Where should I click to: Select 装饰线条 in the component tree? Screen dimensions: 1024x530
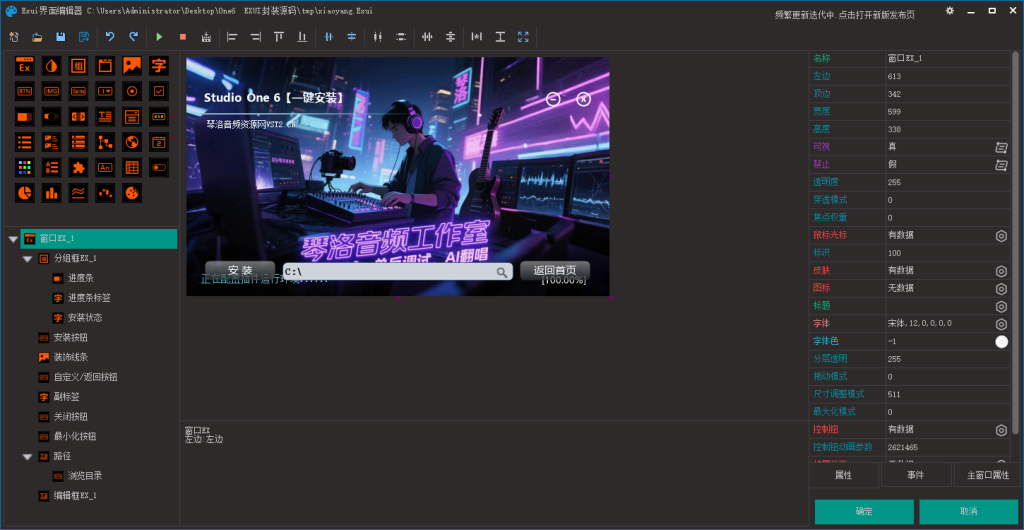click(x=71, y=357)
